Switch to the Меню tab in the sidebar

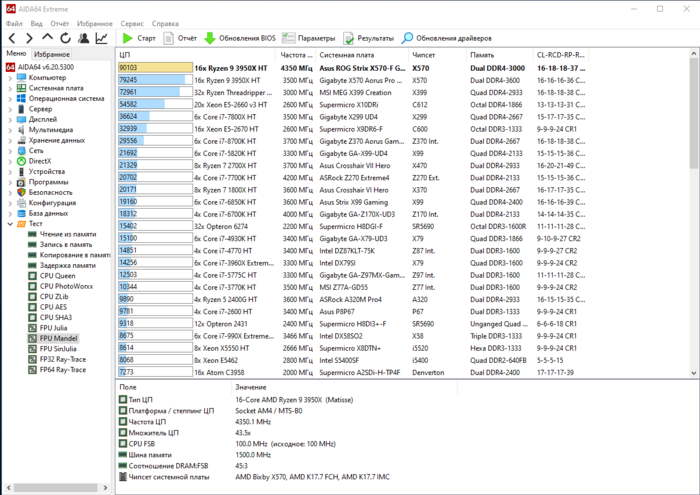click(17, 54)
